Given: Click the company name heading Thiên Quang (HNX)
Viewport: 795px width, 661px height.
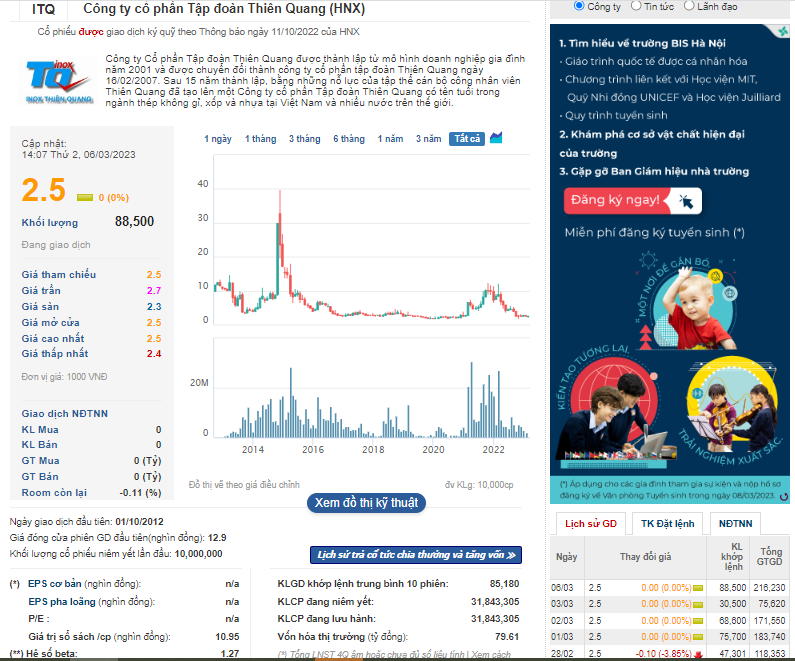Looking at the screenshot, I should click(x=224, y=9).
